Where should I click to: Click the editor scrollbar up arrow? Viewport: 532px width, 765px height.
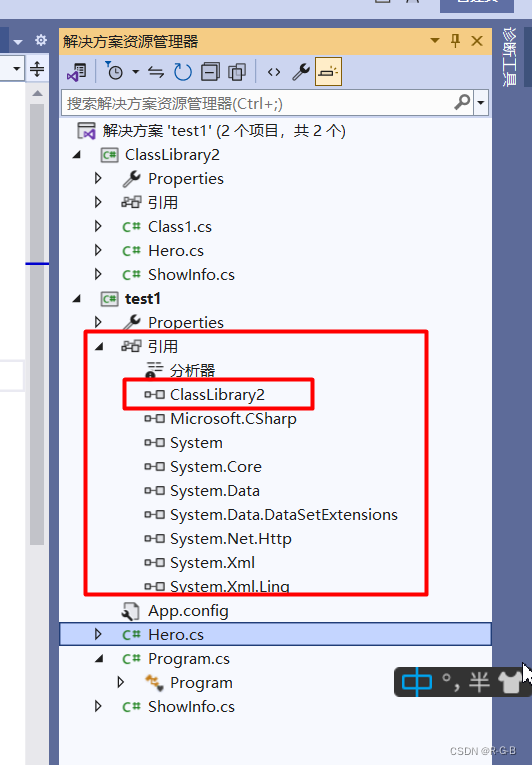(x=38, y=93)
